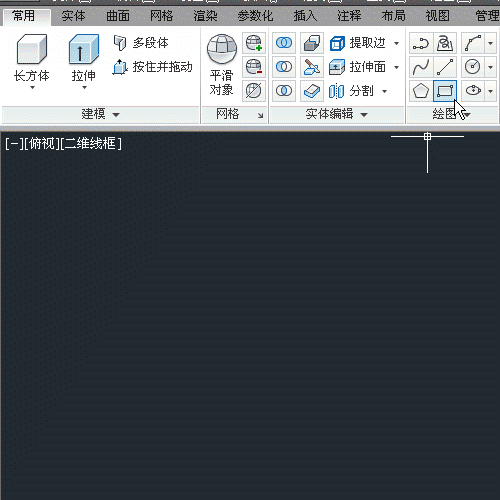The width and height of the screenshot is (500, 500).
Task: Open the 网格 panel dialog launcher arrow
Action: click(x=260, y=115)
